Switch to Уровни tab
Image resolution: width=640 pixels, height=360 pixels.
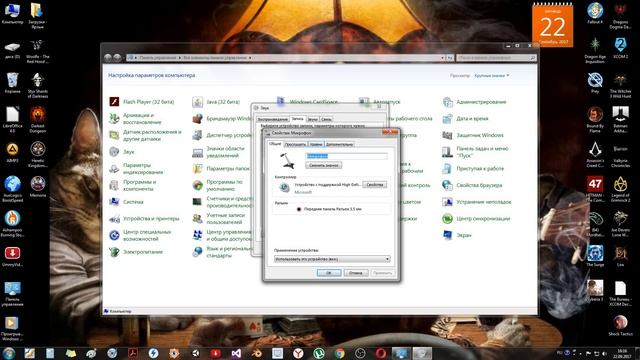316,144
